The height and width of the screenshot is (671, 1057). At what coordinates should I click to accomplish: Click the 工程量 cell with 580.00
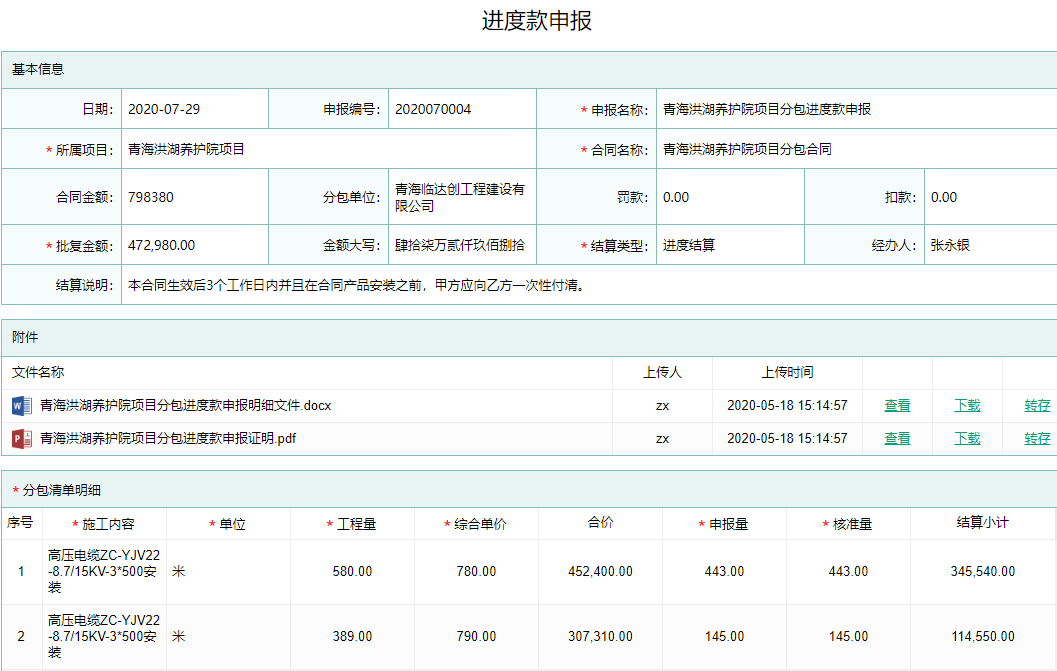point(352,572)
